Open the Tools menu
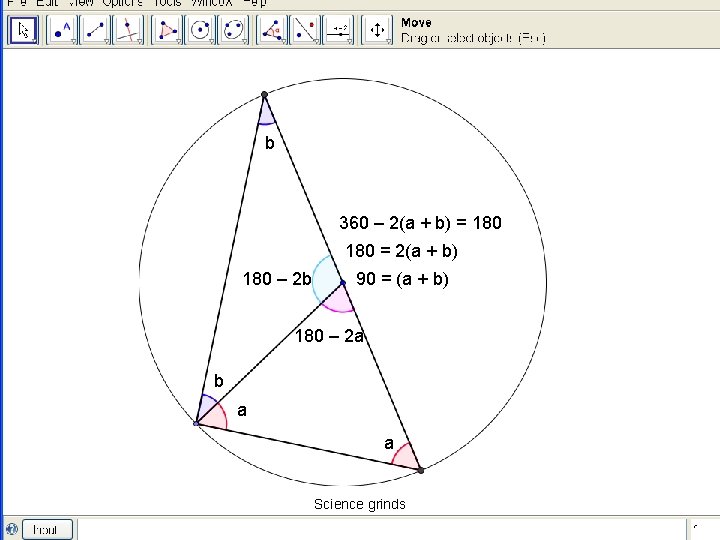This screenshot has height=540, width=720. (168, 3)
